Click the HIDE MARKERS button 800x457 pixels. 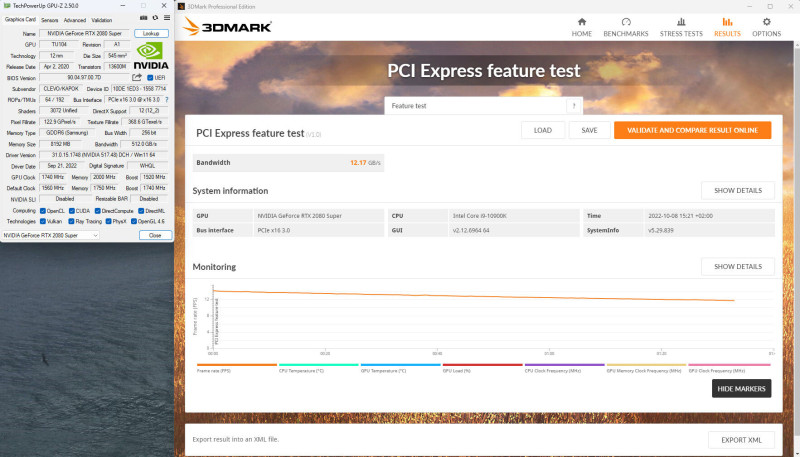point(741,389)
